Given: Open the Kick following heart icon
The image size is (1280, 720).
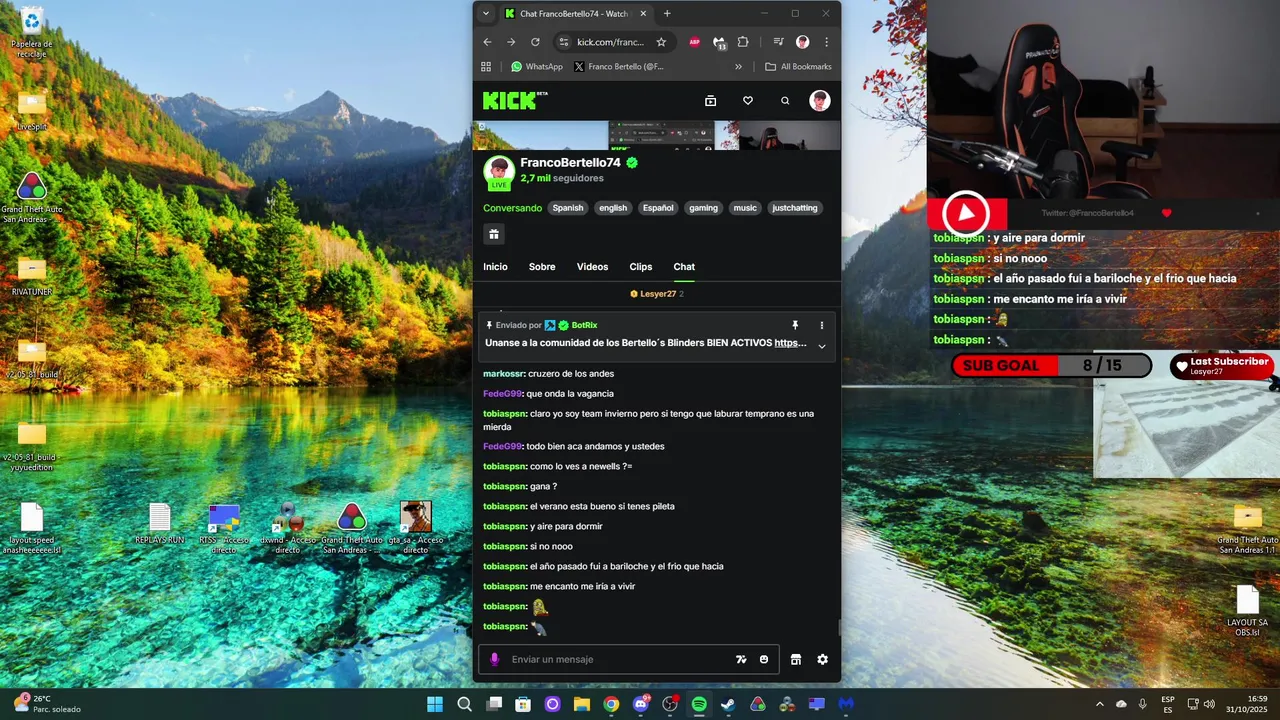Looking at the screenshot, I should 747,101.
